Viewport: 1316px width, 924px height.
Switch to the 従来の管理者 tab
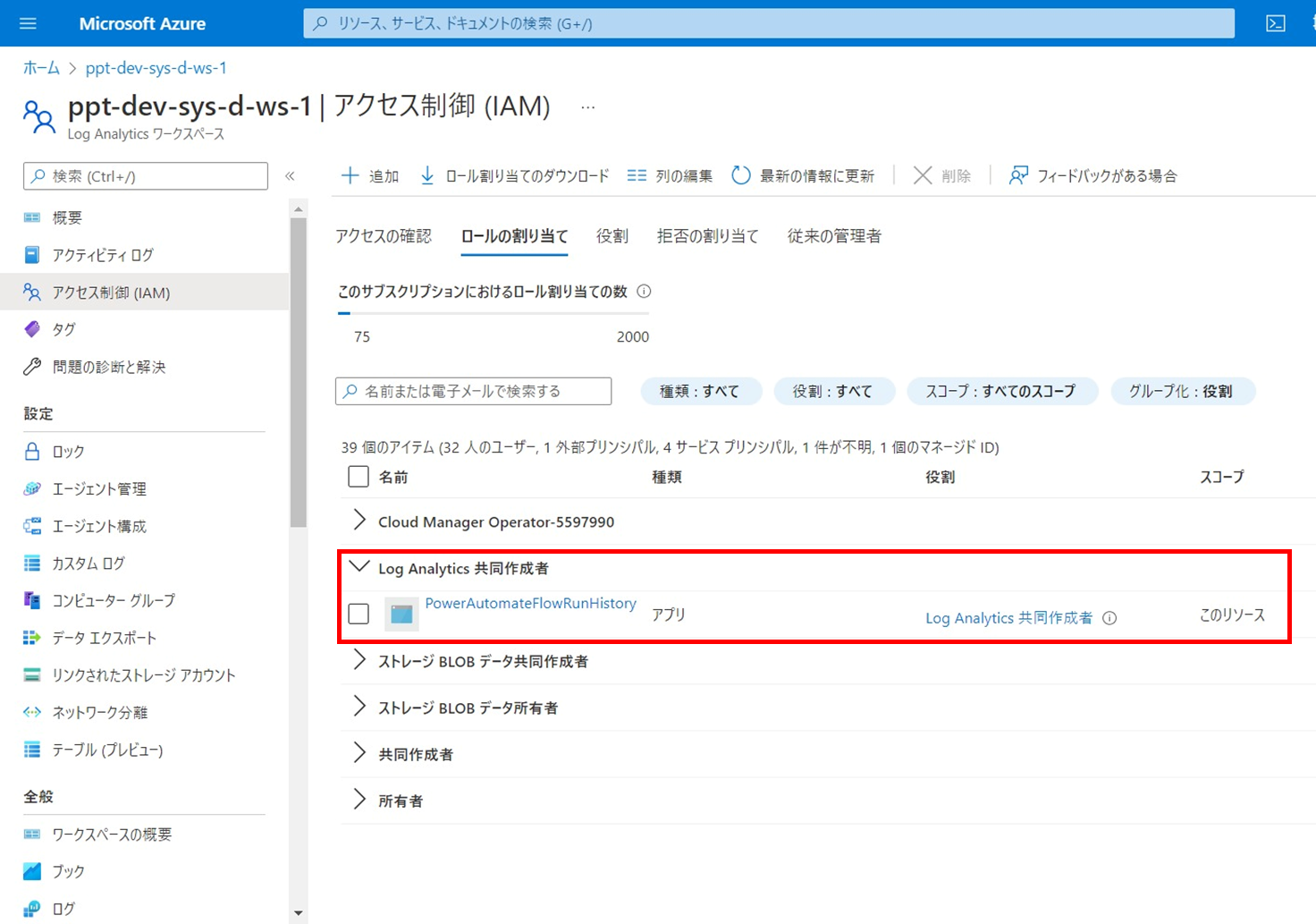[x=834, y=236]
